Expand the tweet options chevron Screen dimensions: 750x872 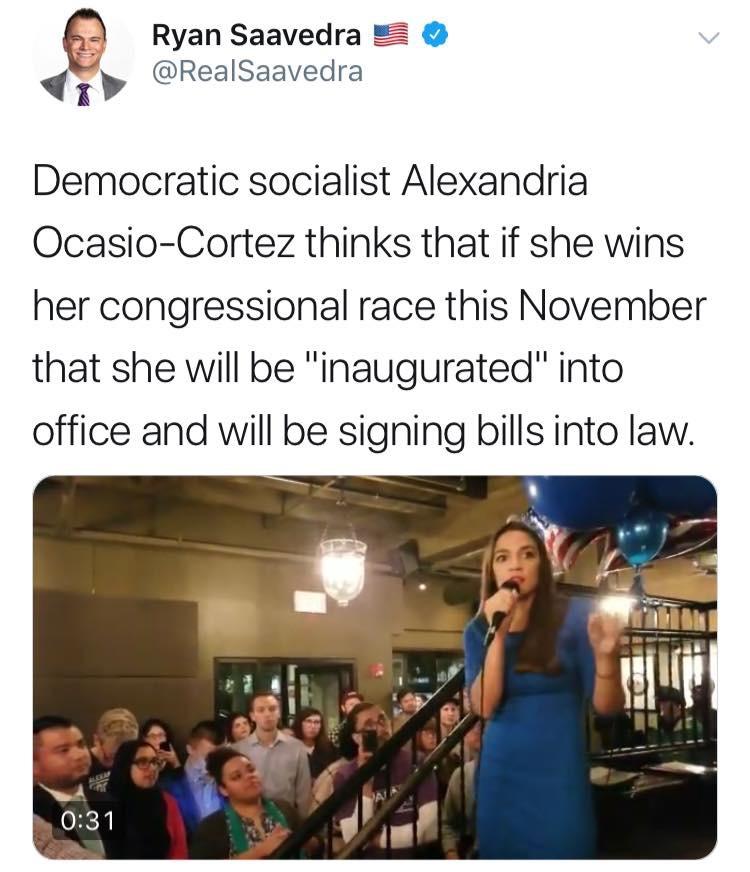click(x=709, y=38)
